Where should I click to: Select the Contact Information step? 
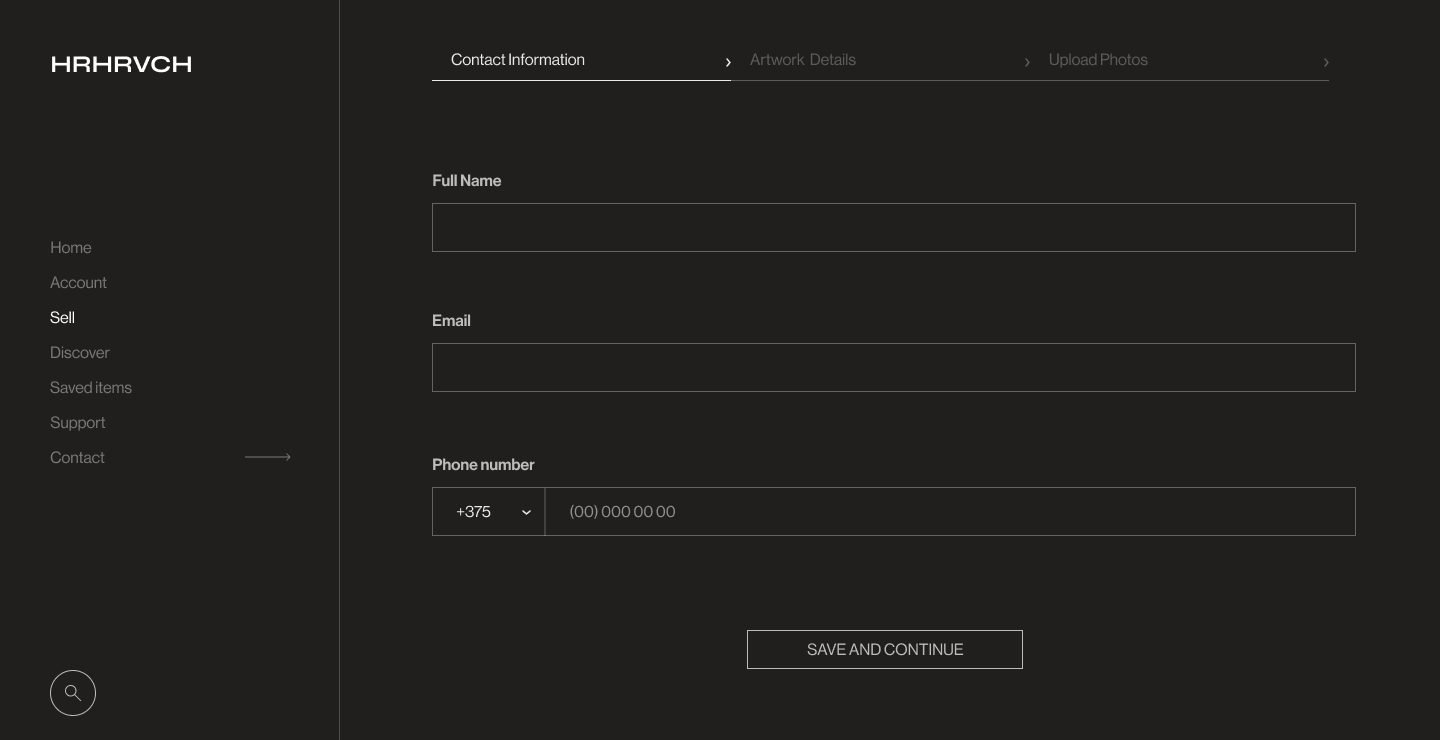[x=518, y=60]
